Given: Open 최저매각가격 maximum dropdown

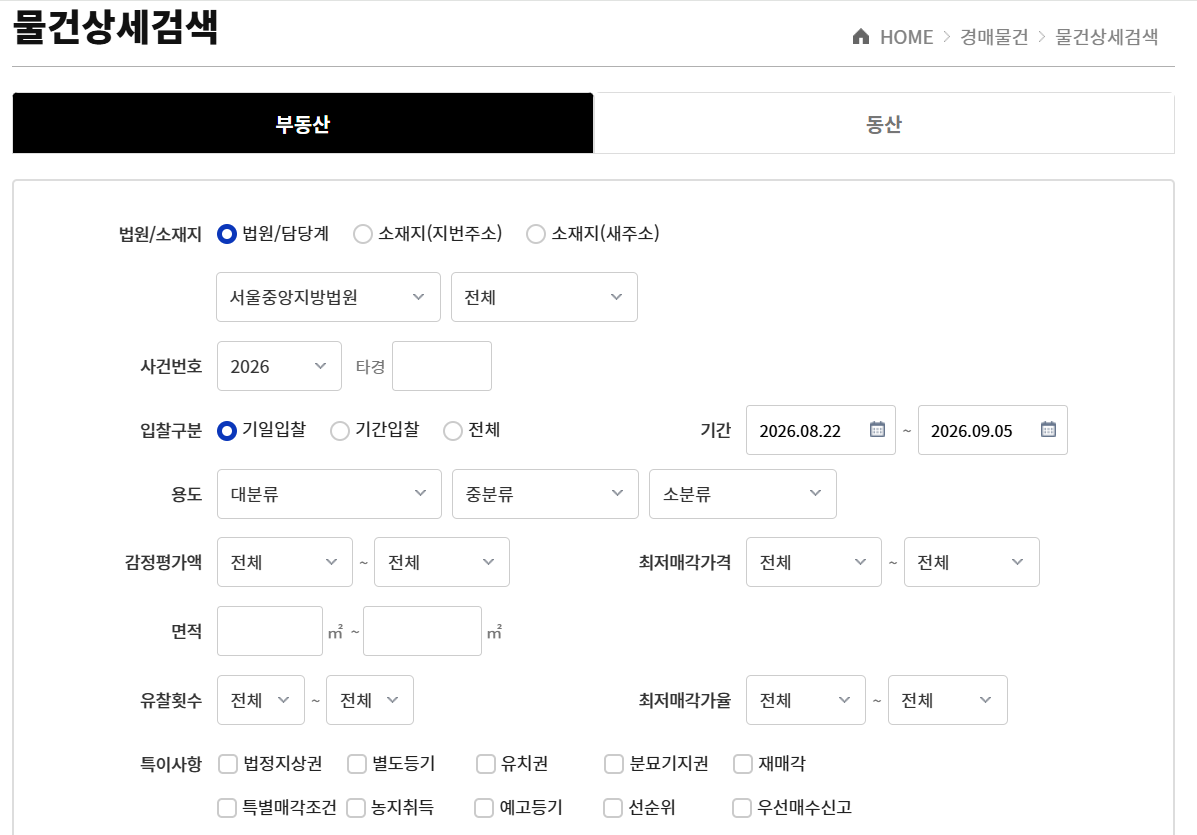Looking at the screenshot, I should click(972, 562).
